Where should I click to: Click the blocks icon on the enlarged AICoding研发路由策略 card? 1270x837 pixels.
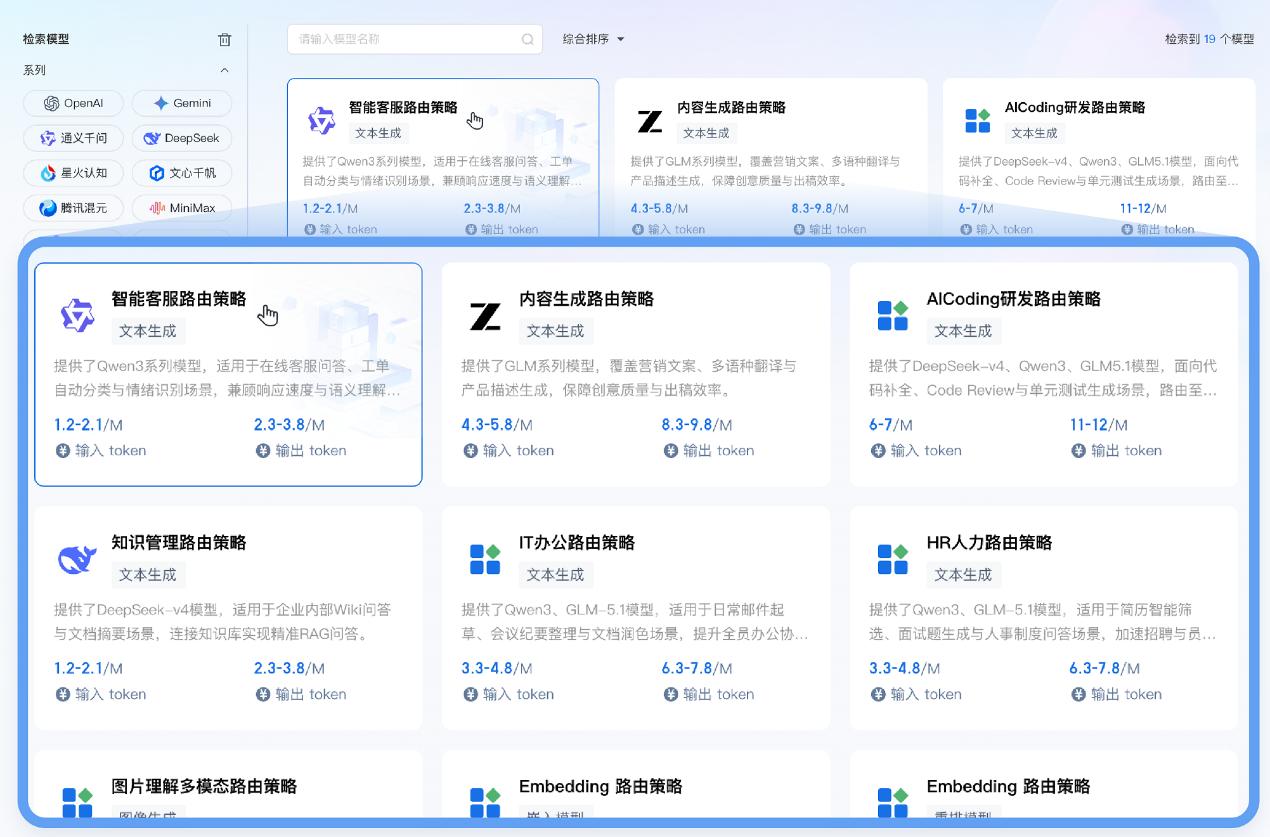point(893,315)
